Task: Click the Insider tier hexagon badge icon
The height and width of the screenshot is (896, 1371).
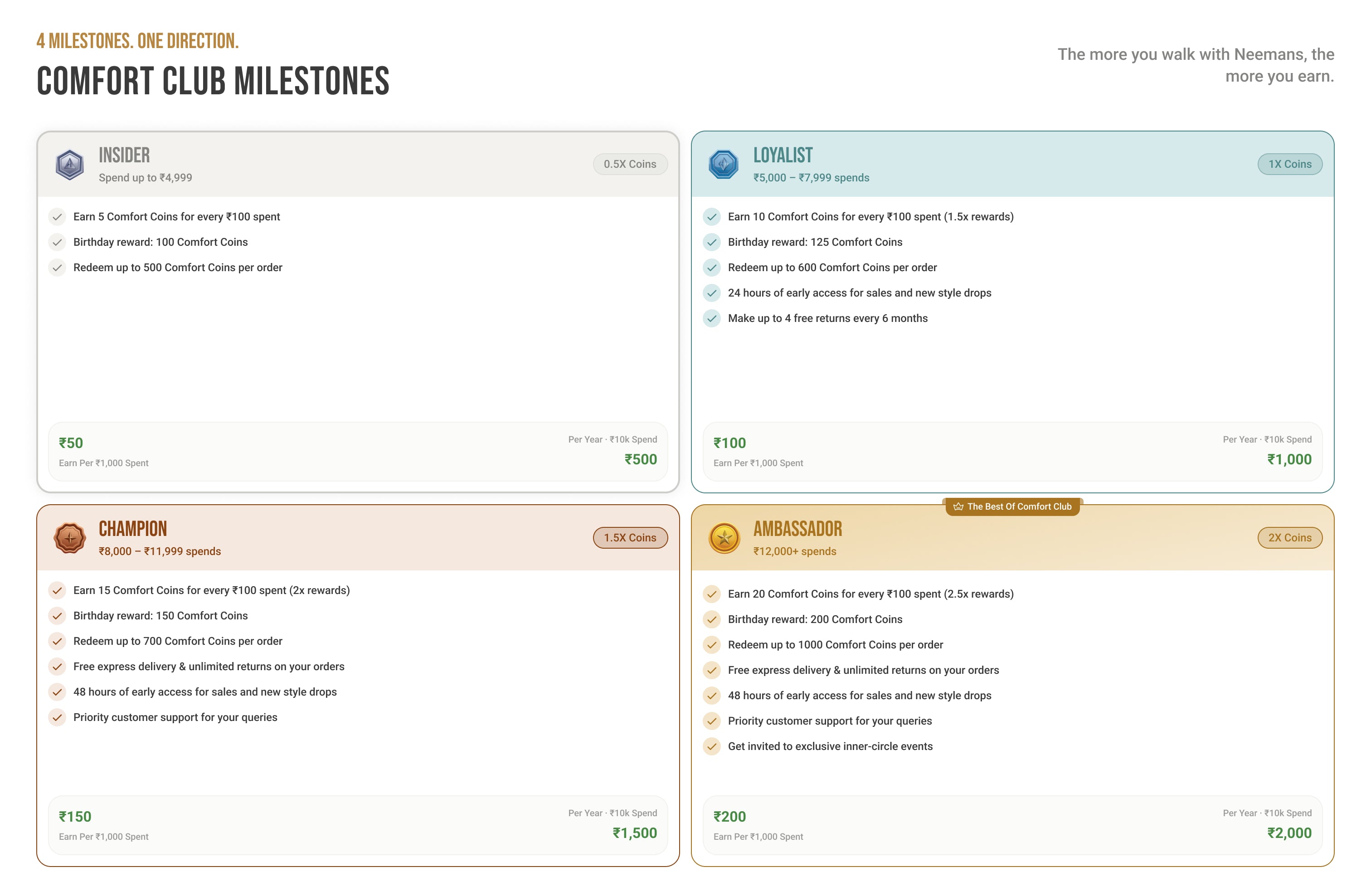Action: [70, 164]
